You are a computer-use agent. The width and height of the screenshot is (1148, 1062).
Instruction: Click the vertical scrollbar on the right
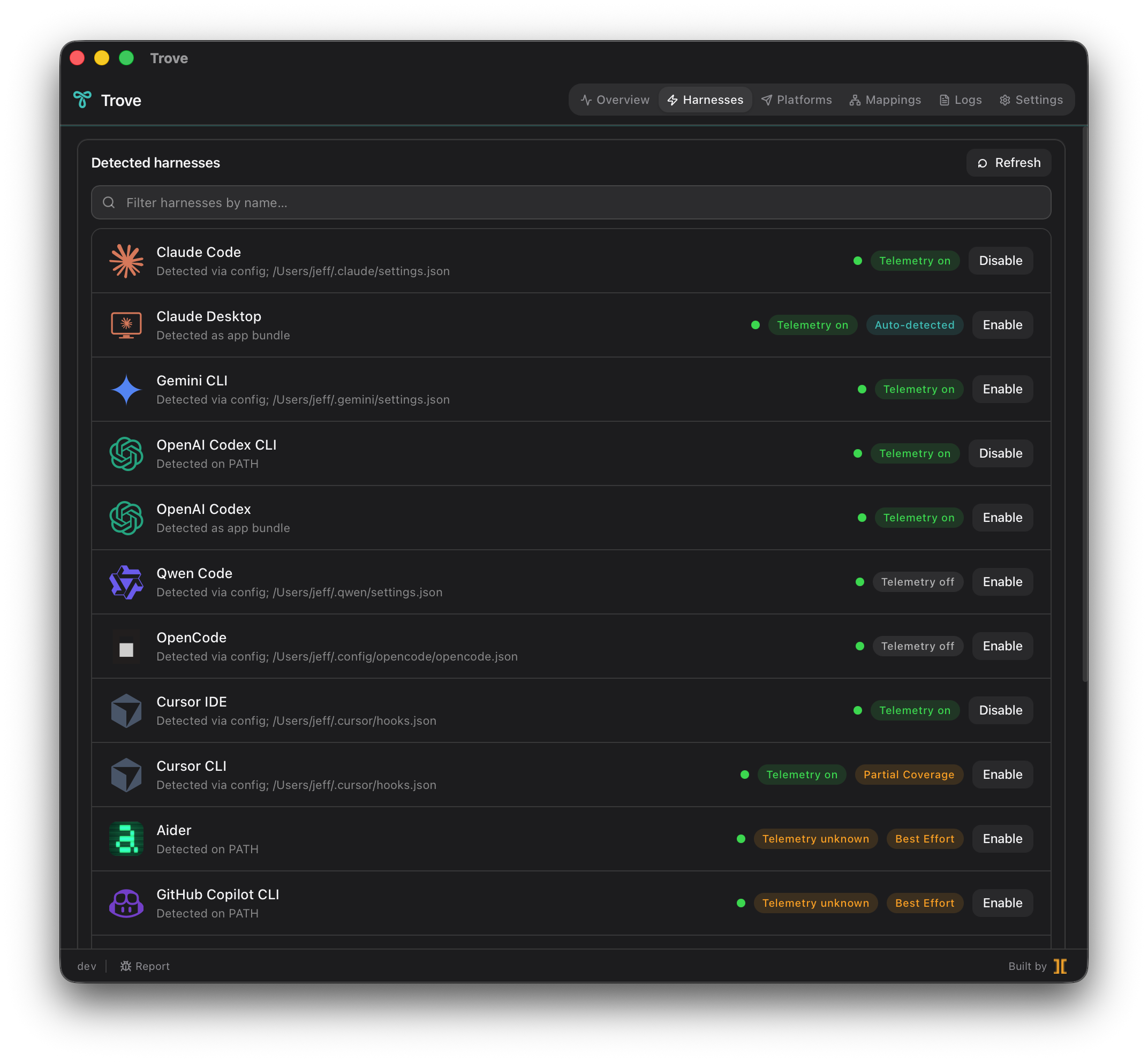[x=1085, y=405]
